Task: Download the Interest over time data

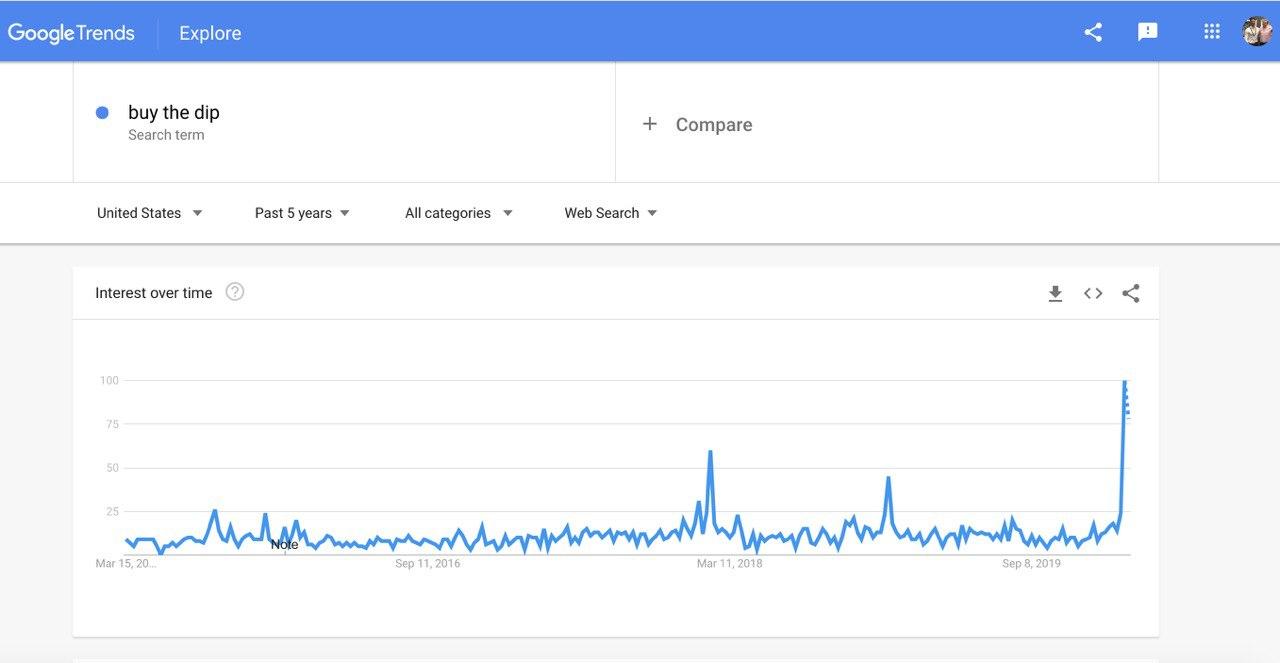Action: [1055, 293]
